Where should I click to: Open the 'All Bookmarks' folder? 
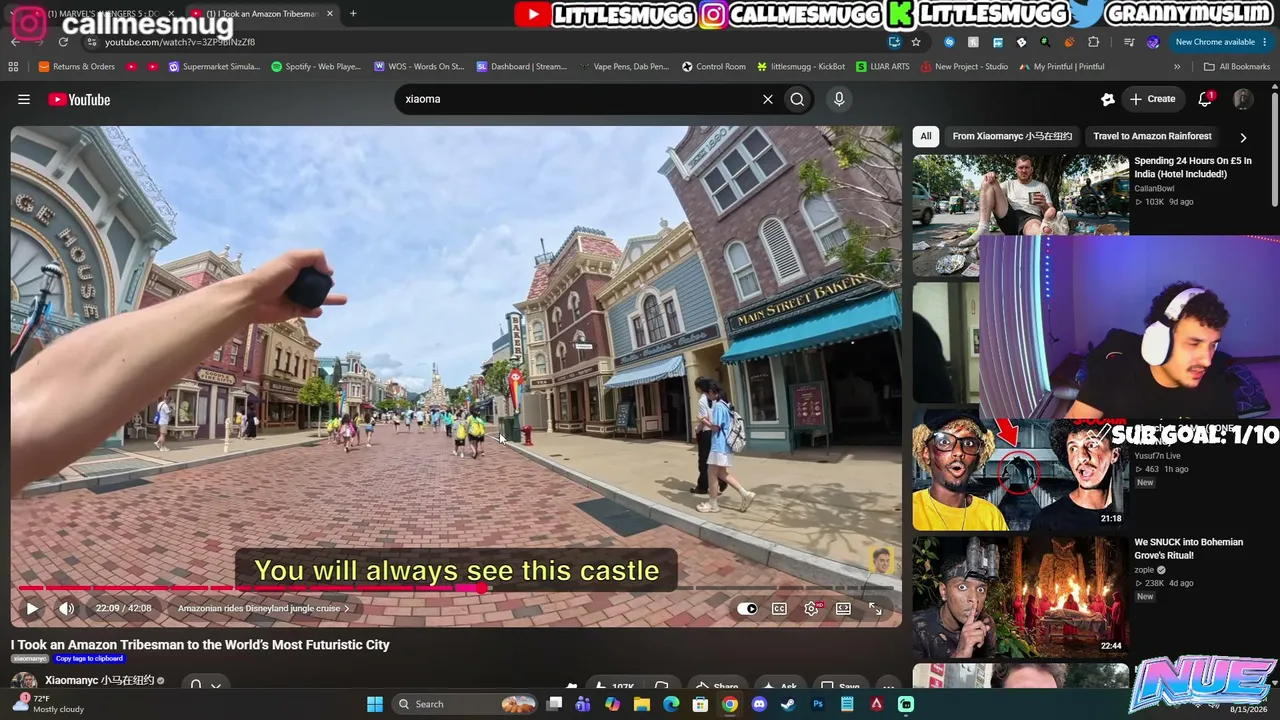[x=1237, y=67]
